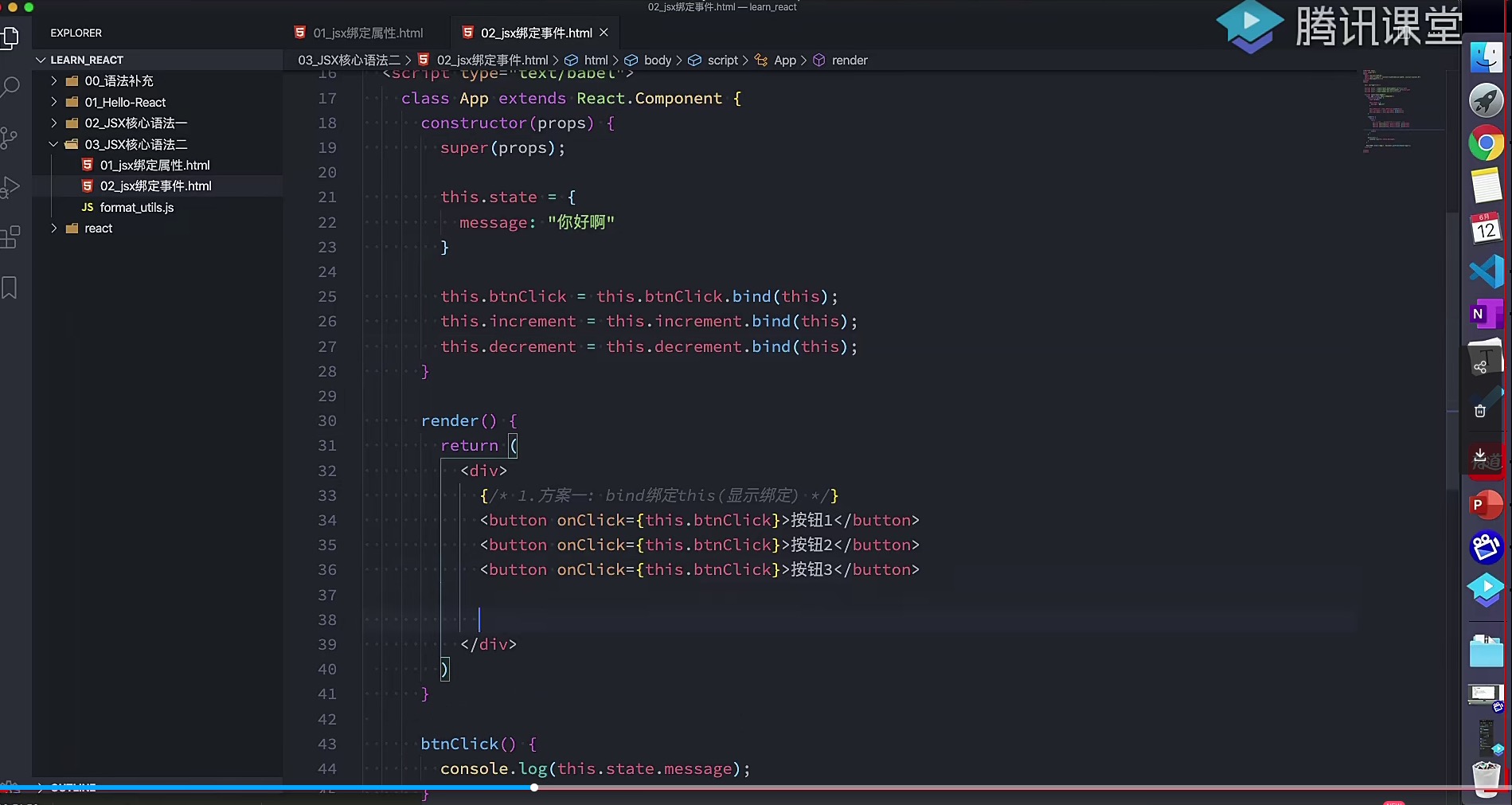Viewport: 1512px width, 805px height.
Task: Select 02_jsx绑定事件.html in the file tree
Action: click(155, 186)
